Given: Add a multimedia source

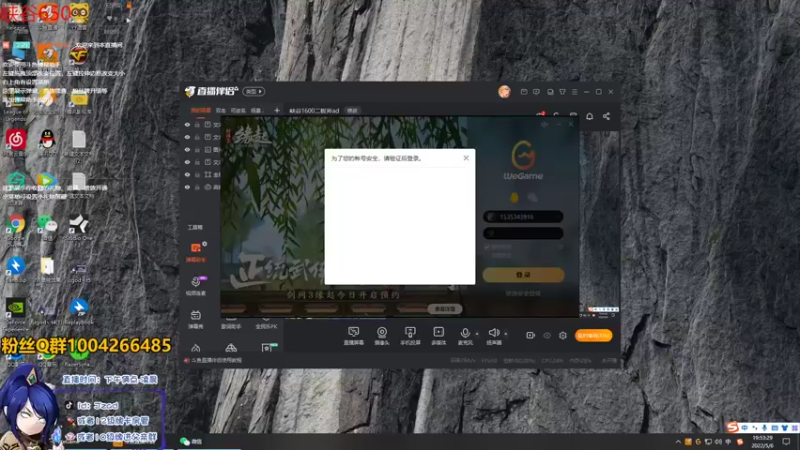Looking at the screenshot, I should pos(438,336).
